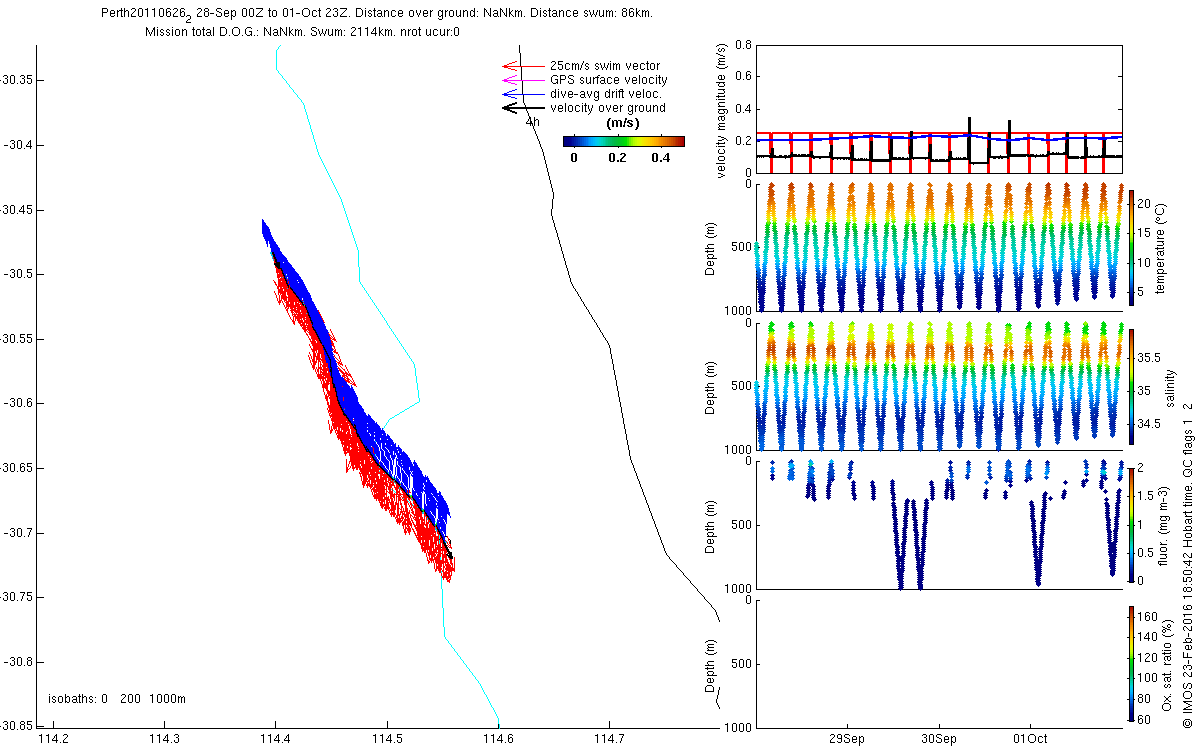Click the '-30.75' latitude tick label
This screenshot has height=750, width=1200.
16,597
